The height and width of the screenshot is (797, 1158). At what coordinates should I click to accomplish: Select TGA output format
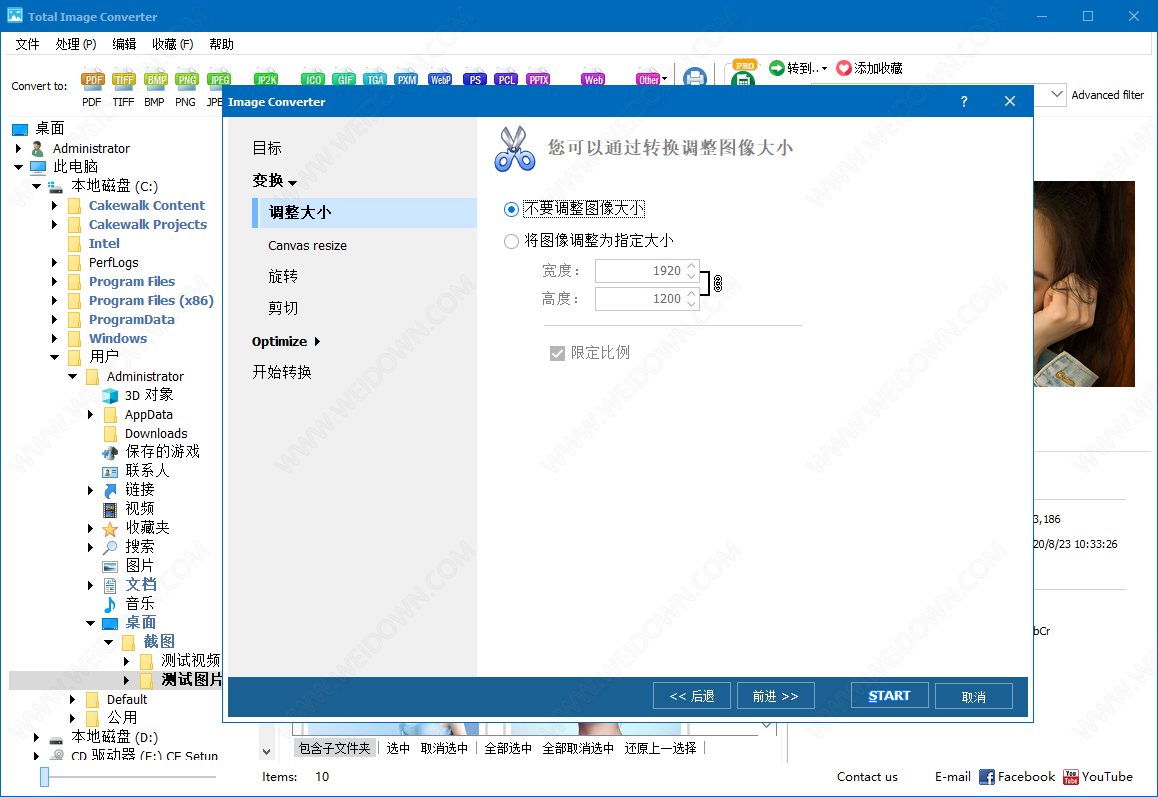coord(375,79)
